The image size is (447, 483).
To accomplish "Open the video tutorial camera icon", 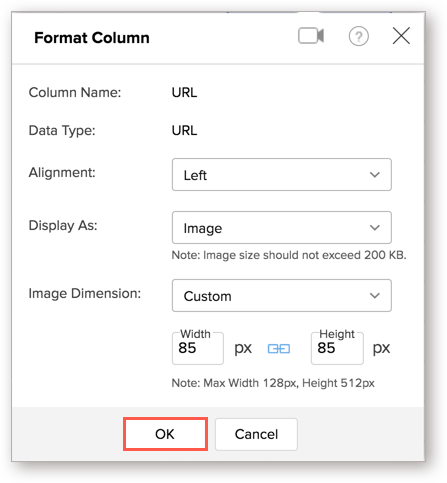I will point(311,36).
